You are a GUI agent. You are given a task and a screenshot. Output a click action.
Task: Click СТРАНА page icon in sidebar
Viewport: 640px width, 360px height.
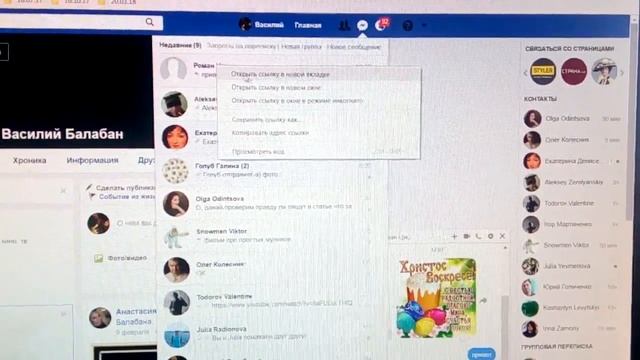click(573, 71)
